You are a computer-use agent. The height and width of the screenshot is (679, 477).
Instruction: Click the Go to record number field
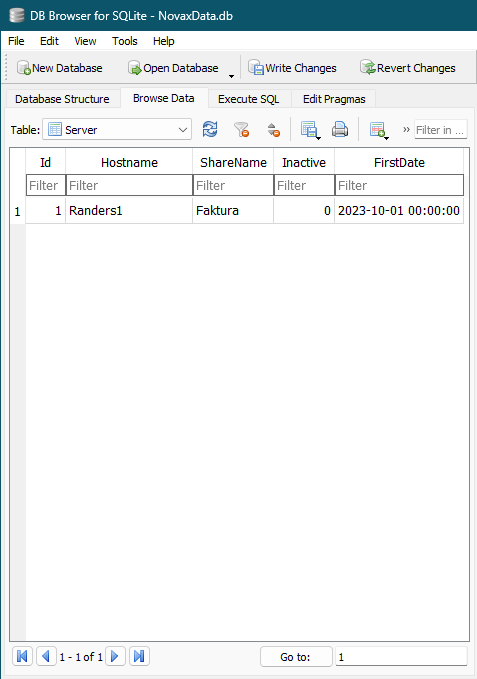[401, 657]
